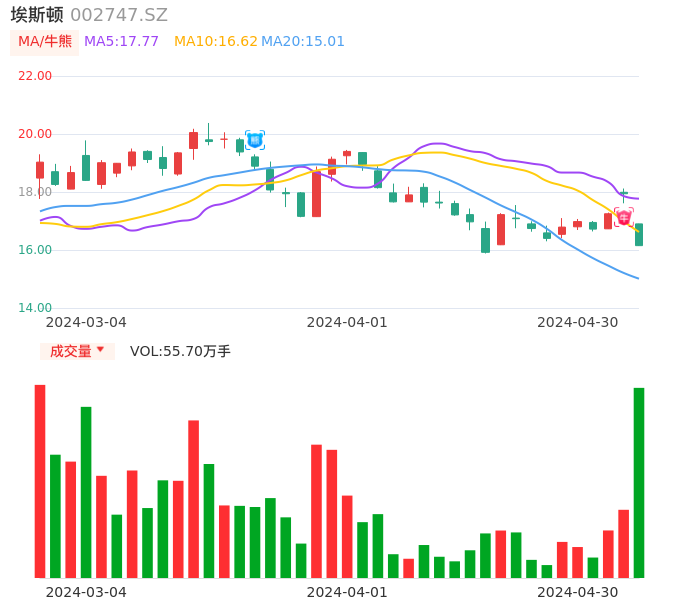Open the 成交量 indicator dropdown
This screenshot has height=606, width=686.
coord(77,351)
